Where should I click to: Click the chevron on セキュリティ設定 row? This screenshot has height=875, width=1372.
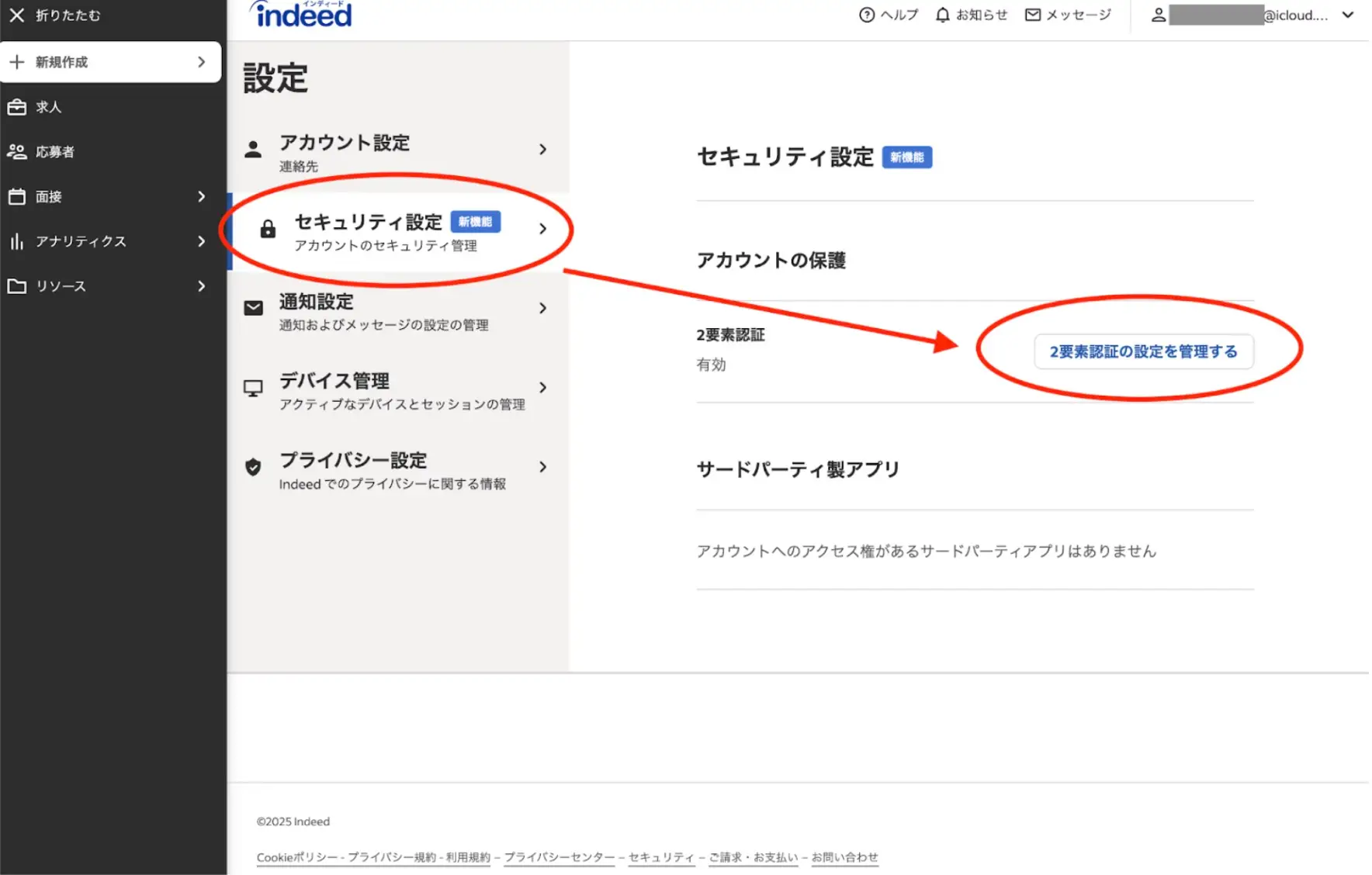click(x=543, y=229)
